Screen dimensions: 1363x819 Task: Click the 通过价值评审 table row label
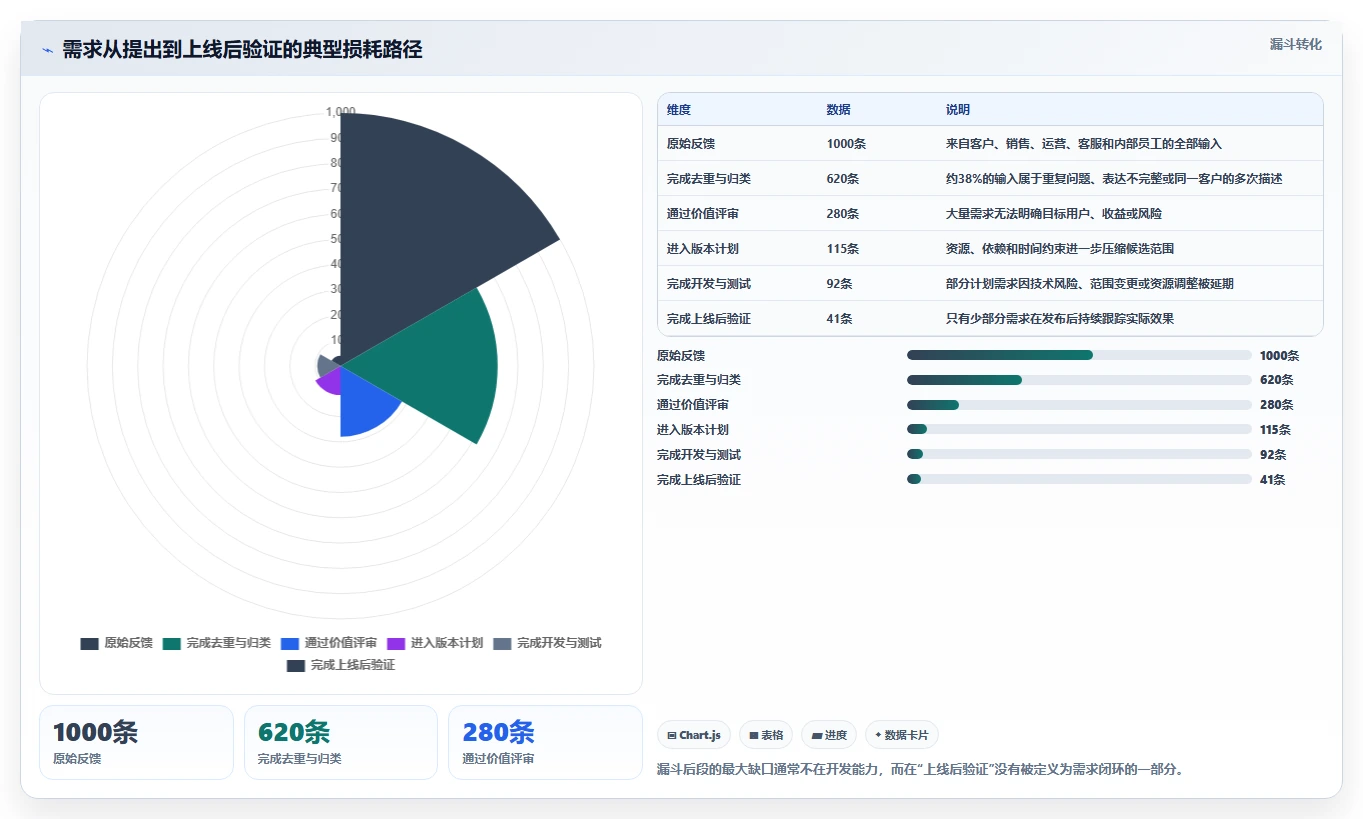[x=703, y=214]
